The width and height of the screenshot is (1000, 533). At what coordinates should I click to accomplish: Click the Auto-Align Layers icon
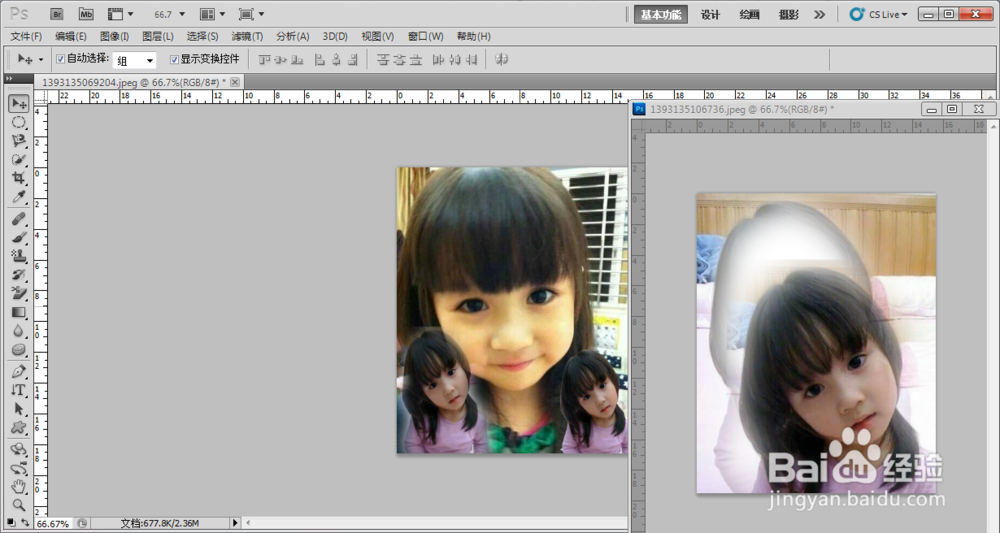coord(502,59)
